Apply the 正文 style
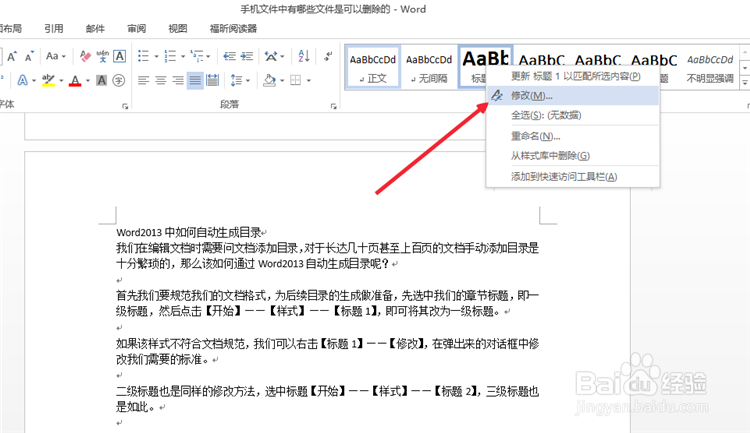Image resolution: width=750 pixels, height=433 pixels. [373, 67]
